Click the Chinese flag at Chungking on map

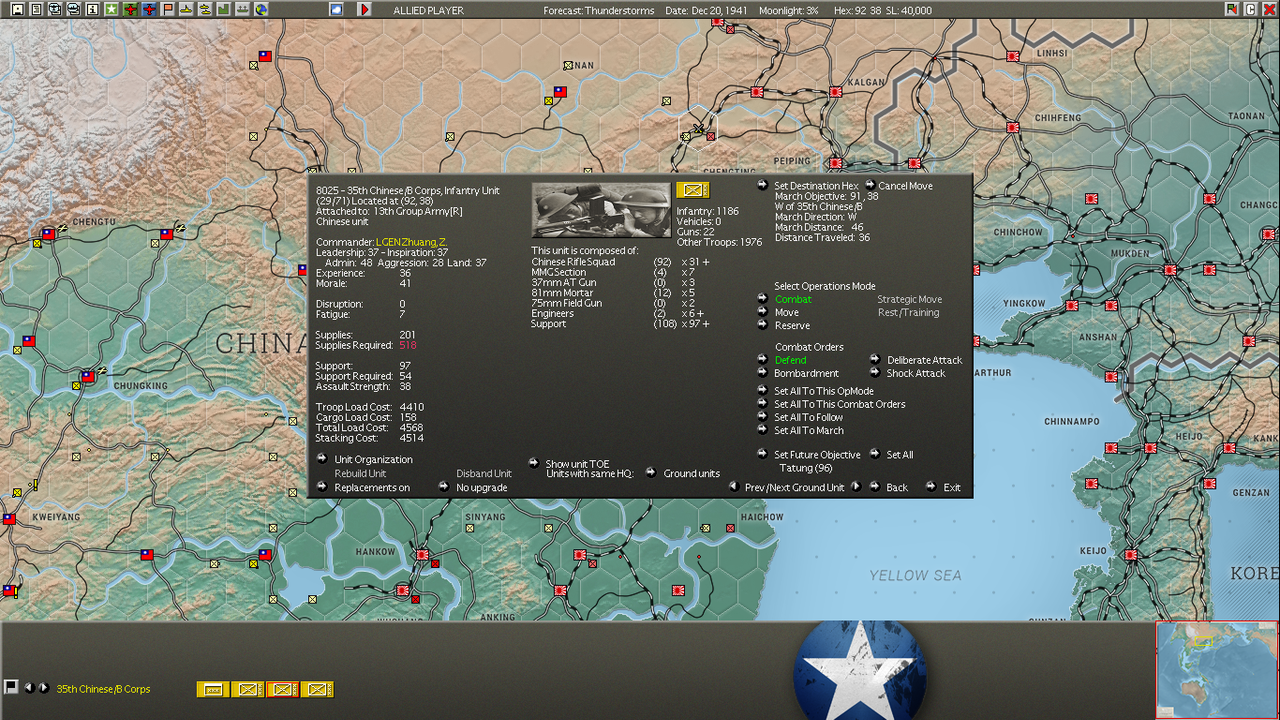[x=88, y=376]
